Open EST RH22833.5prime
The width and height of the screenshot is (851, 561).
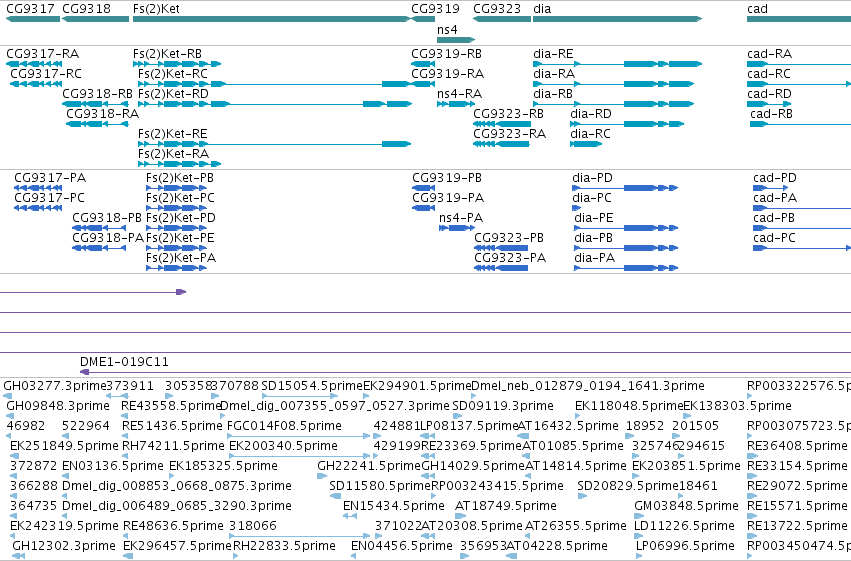[284, 546]
